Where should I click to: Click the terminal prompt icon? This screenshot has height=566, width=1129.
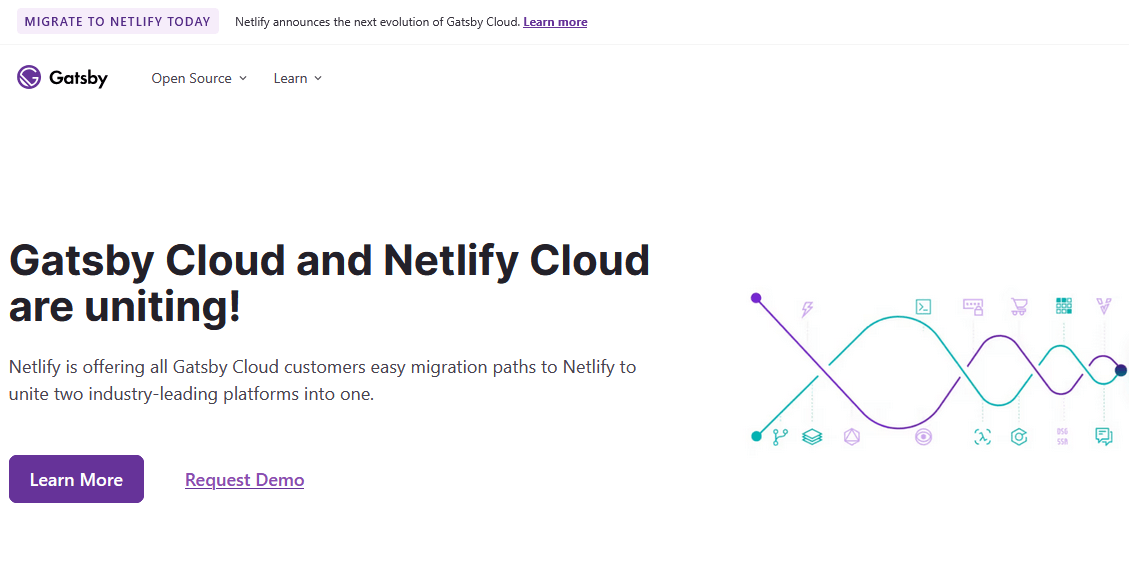coord(923,307)
